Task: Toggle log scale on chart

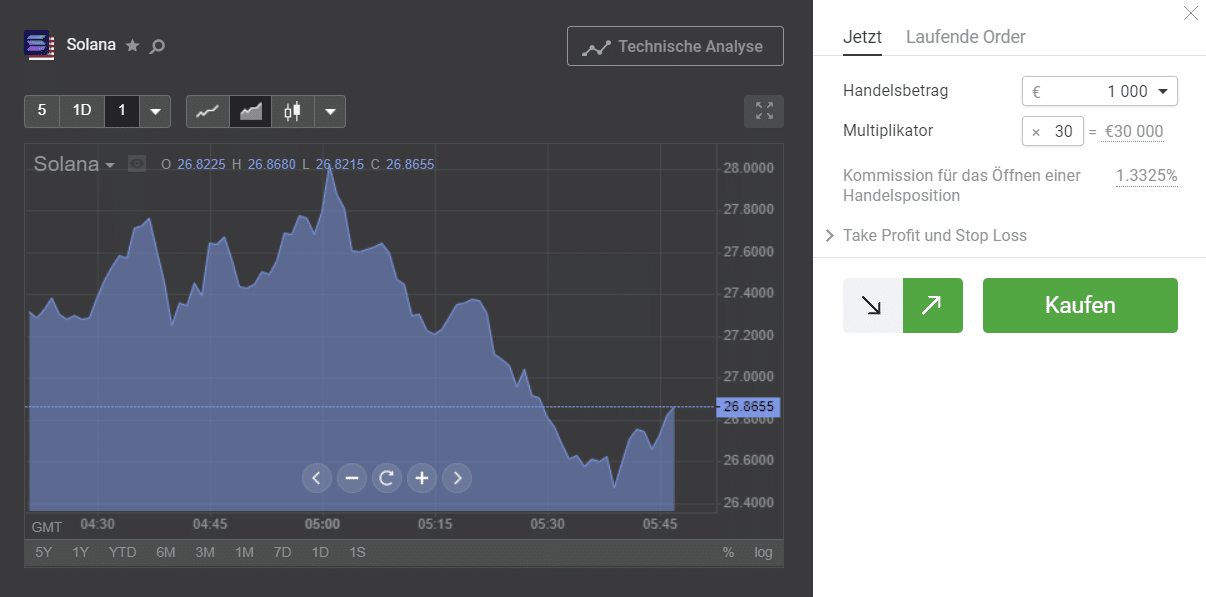Action: pyautogui.click(x=763, y=552)
